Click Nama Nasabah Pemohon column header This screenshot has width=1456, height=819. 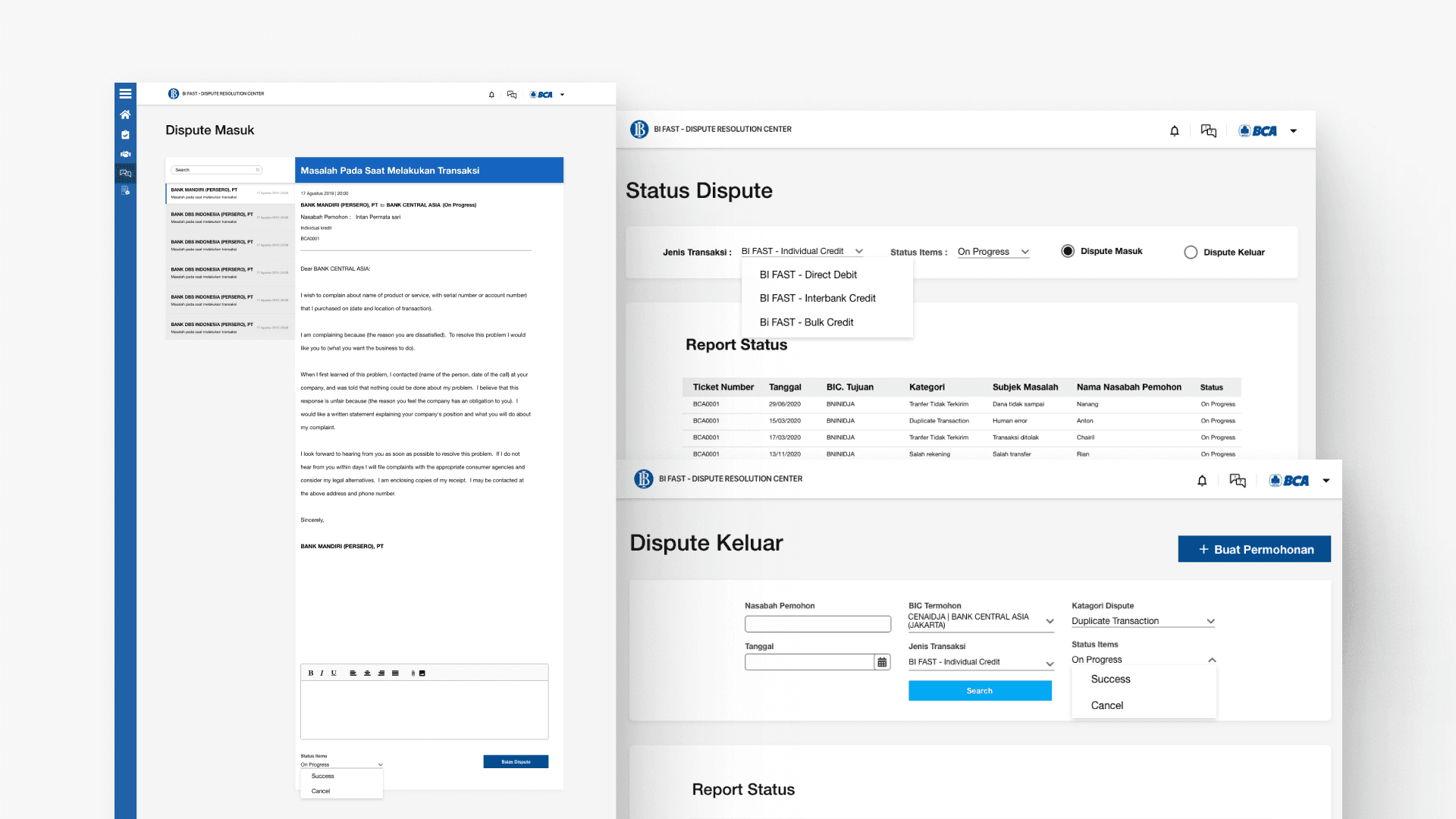1128,387
